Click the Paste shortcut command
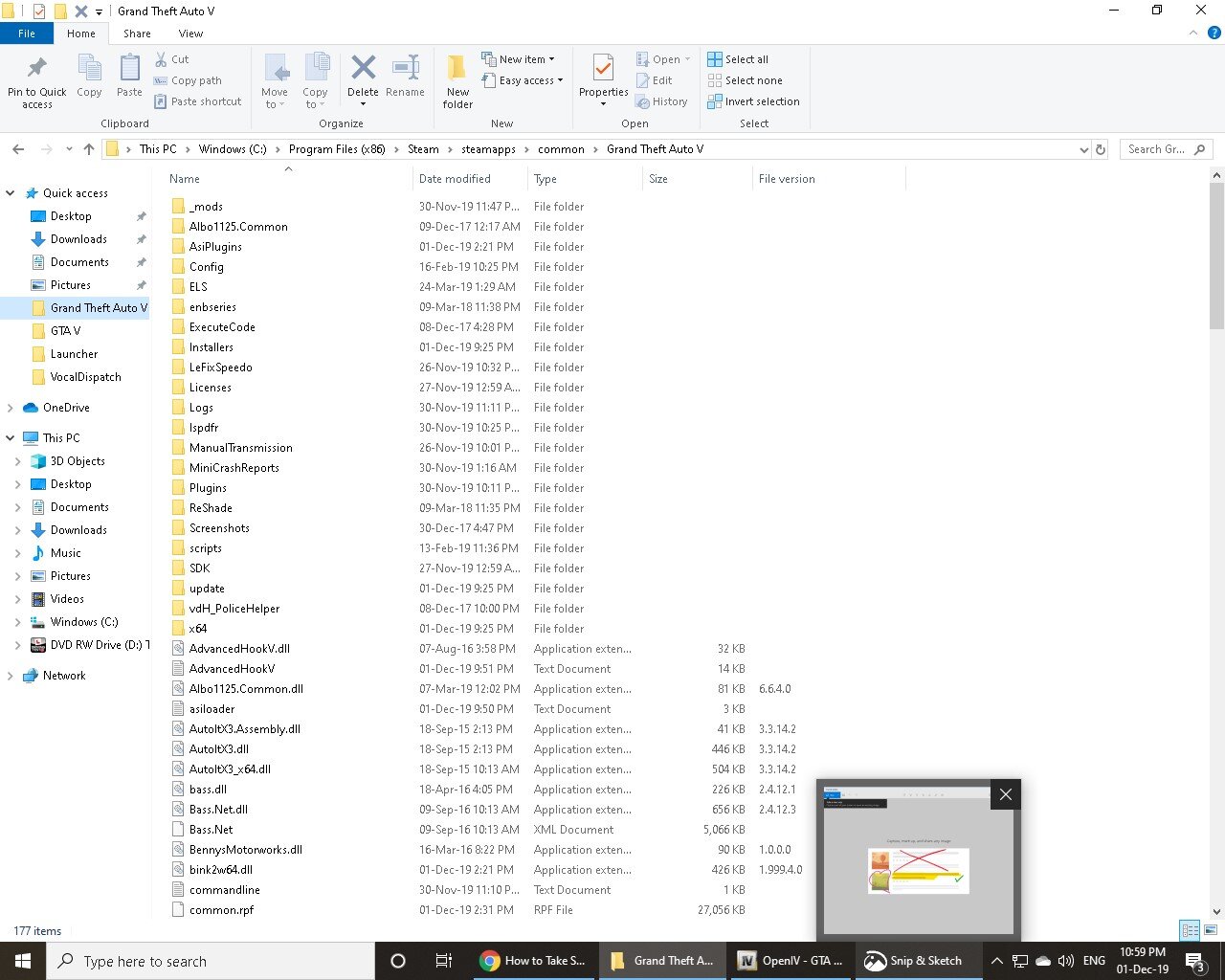This screenshot has height=980, width=1225. (198, 101)
